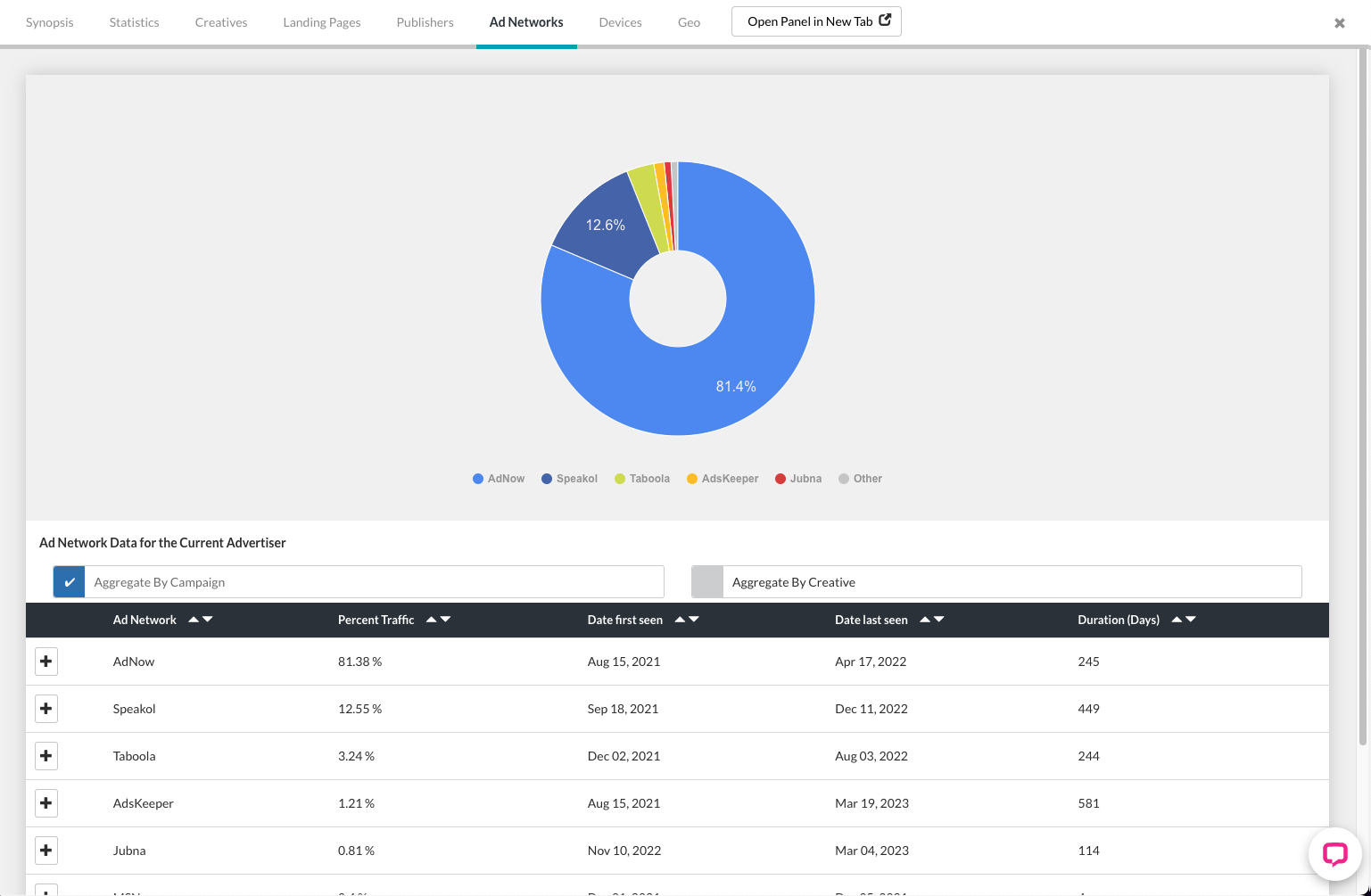Click the Other legend marker below the chart

click(842, 478)
